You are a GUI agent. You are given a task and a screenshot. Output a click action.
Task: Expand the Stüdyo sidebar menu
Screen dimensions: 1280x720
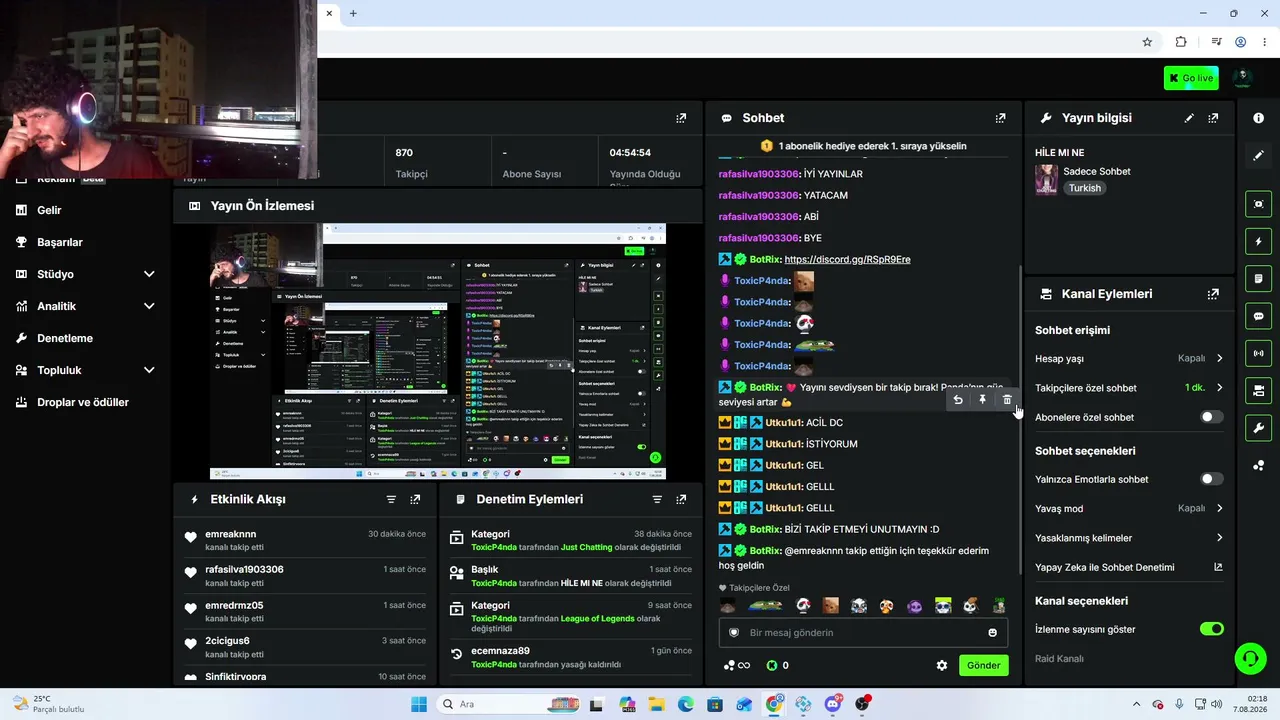click(86, 274)
